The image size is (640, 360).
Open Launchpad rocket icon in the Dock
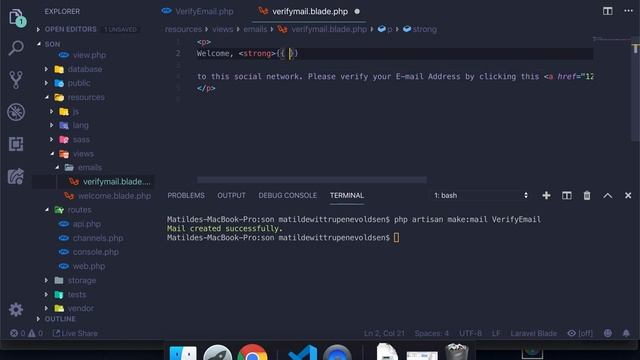(x=218, y=353)
